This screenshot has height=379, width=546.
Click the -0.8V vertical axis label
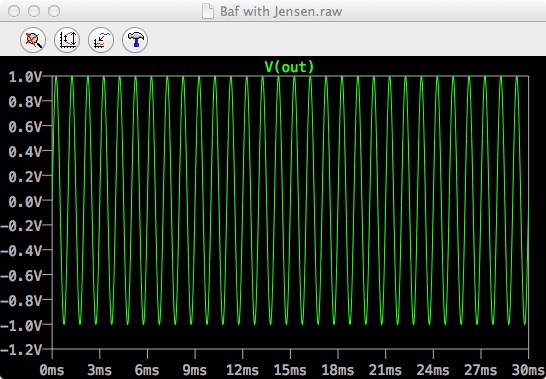pos(21,301)
